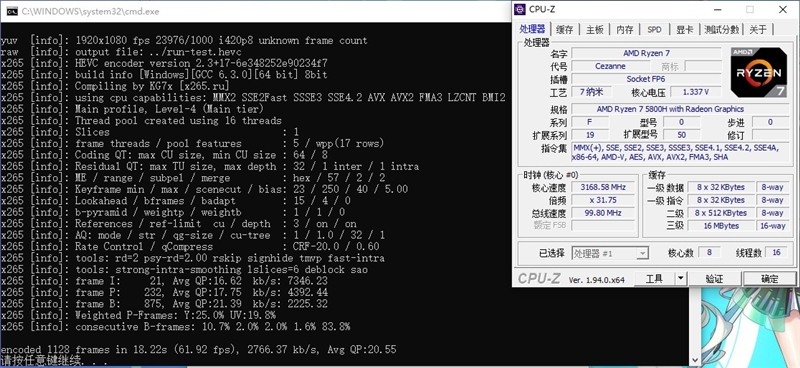Viewport: 800px width, 368px height.
Task: Click the AMD Ryzen 7 name field
Action: [646, 53]
